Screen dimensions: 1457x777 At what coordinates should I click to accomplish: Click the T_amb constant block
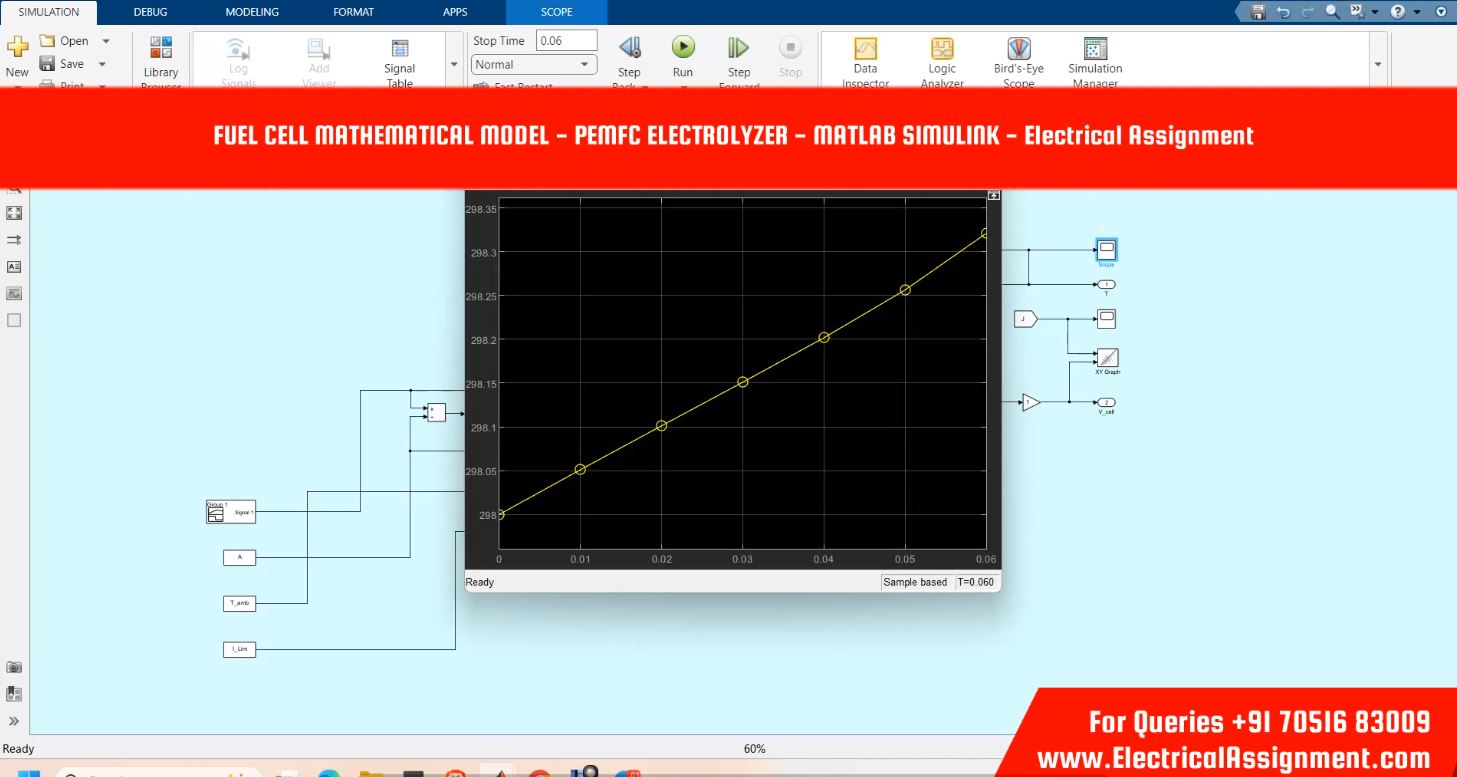tap(239, 603)
